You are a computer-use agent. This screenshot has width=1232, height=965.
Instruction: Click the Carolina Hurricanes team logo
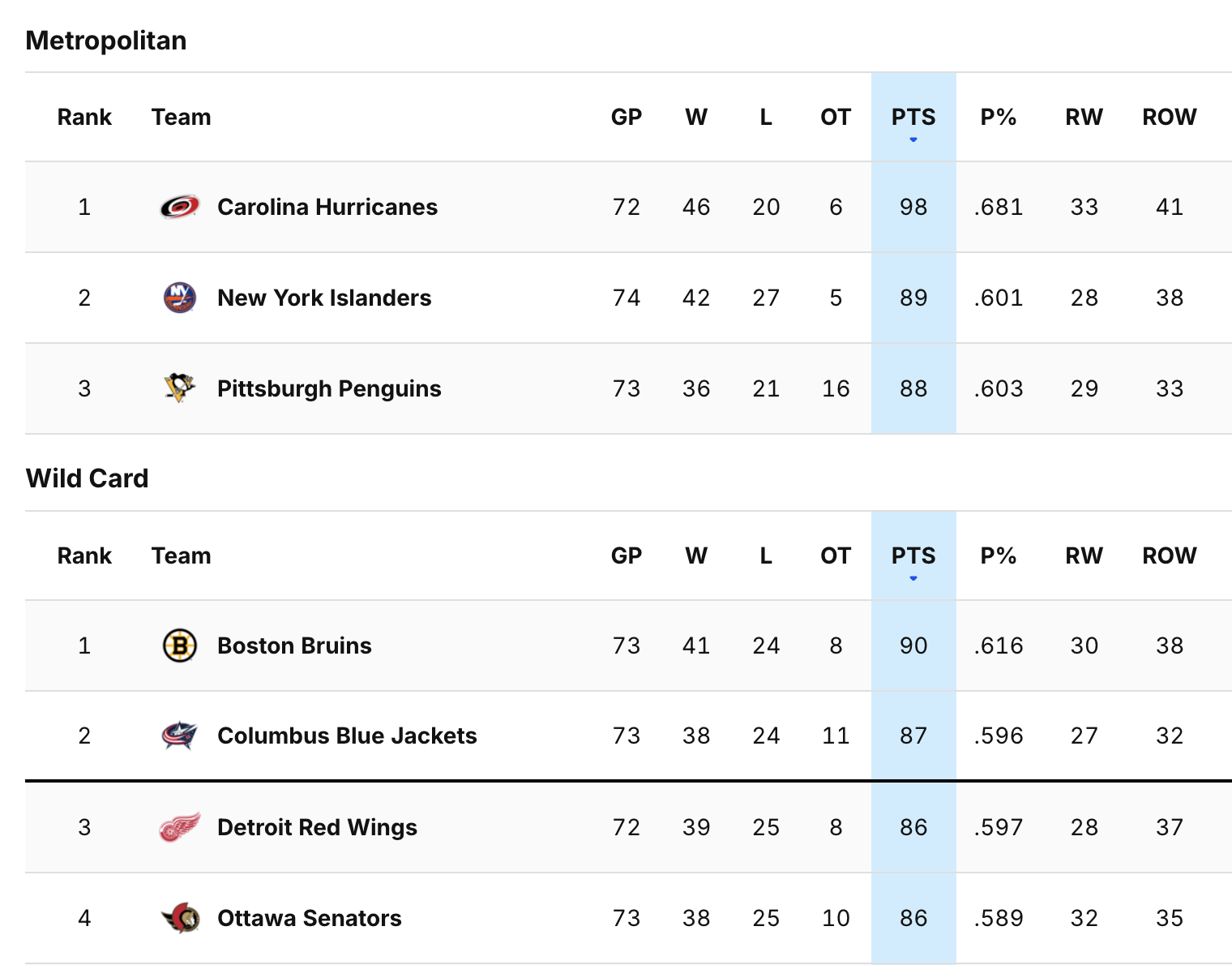tap(179, 208)
